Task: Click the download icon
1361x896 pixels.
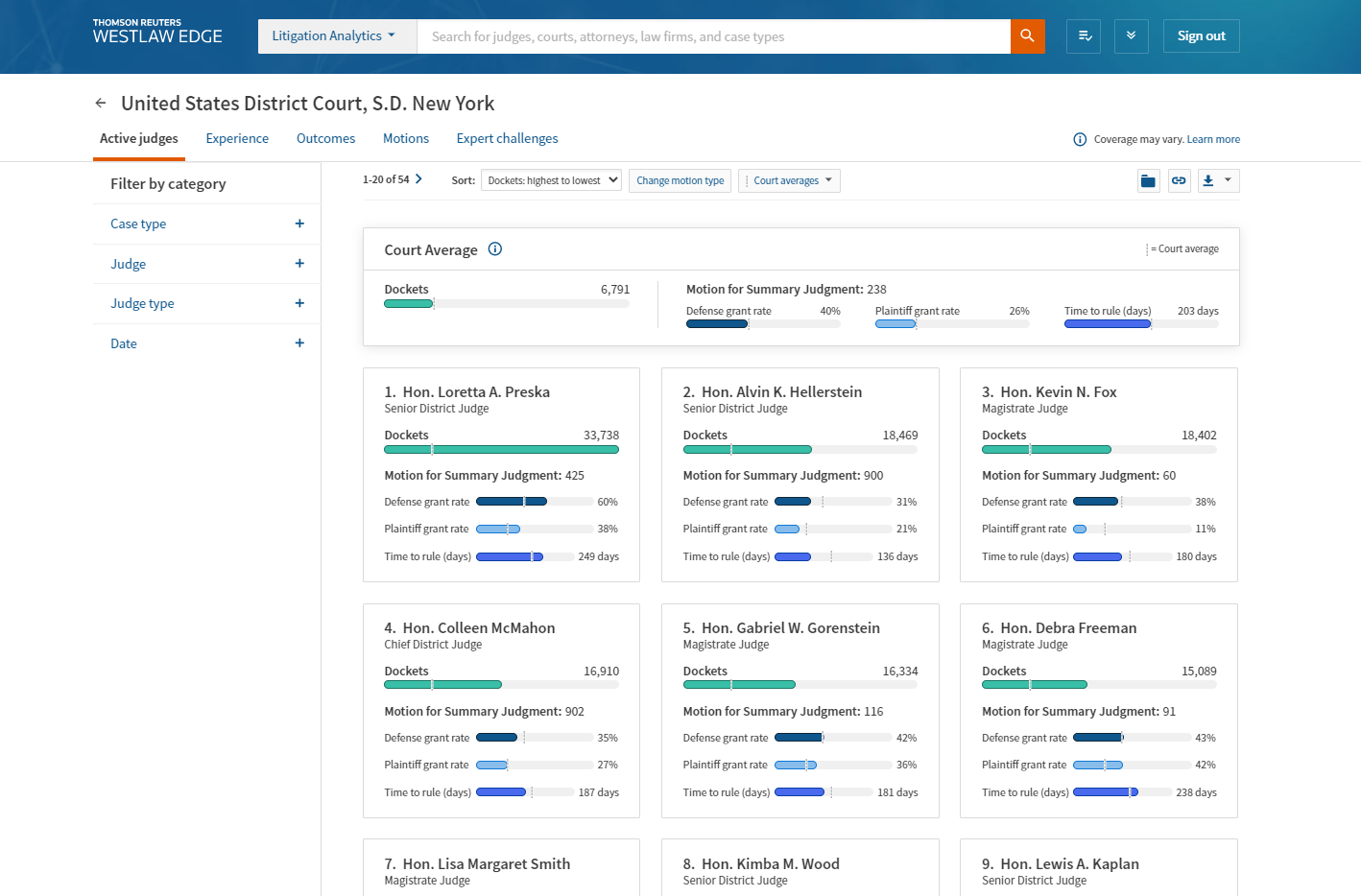Action: click(1208, 181)
